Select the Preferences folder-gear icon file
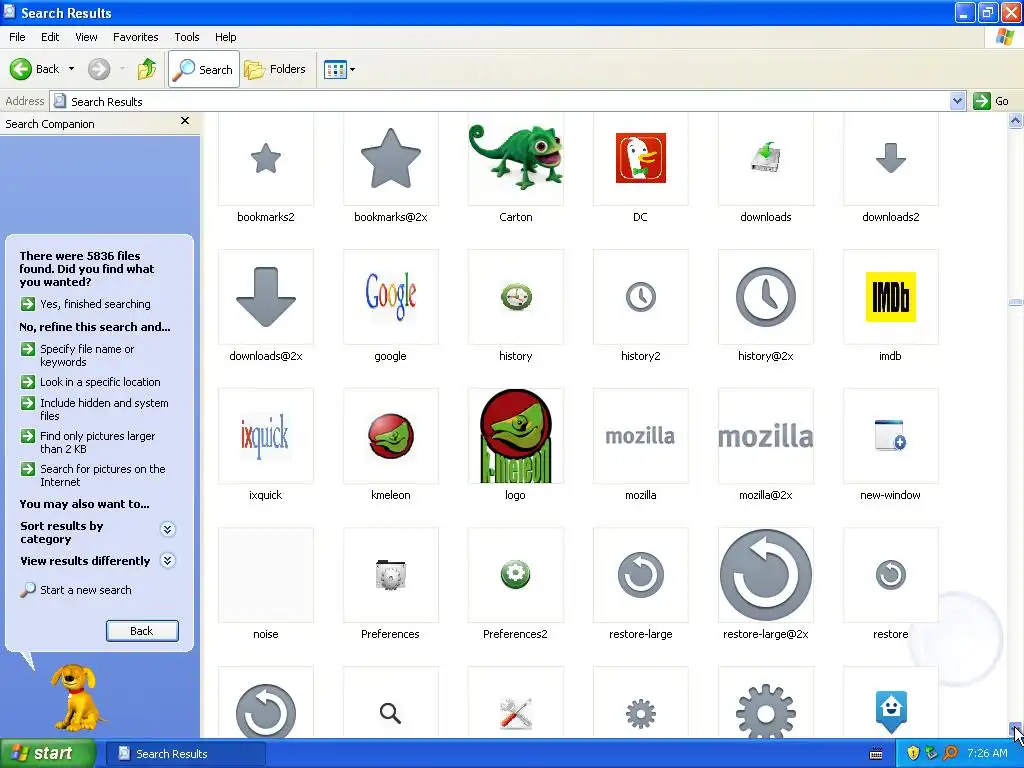 pyautogui.click(x=391, y=575)
